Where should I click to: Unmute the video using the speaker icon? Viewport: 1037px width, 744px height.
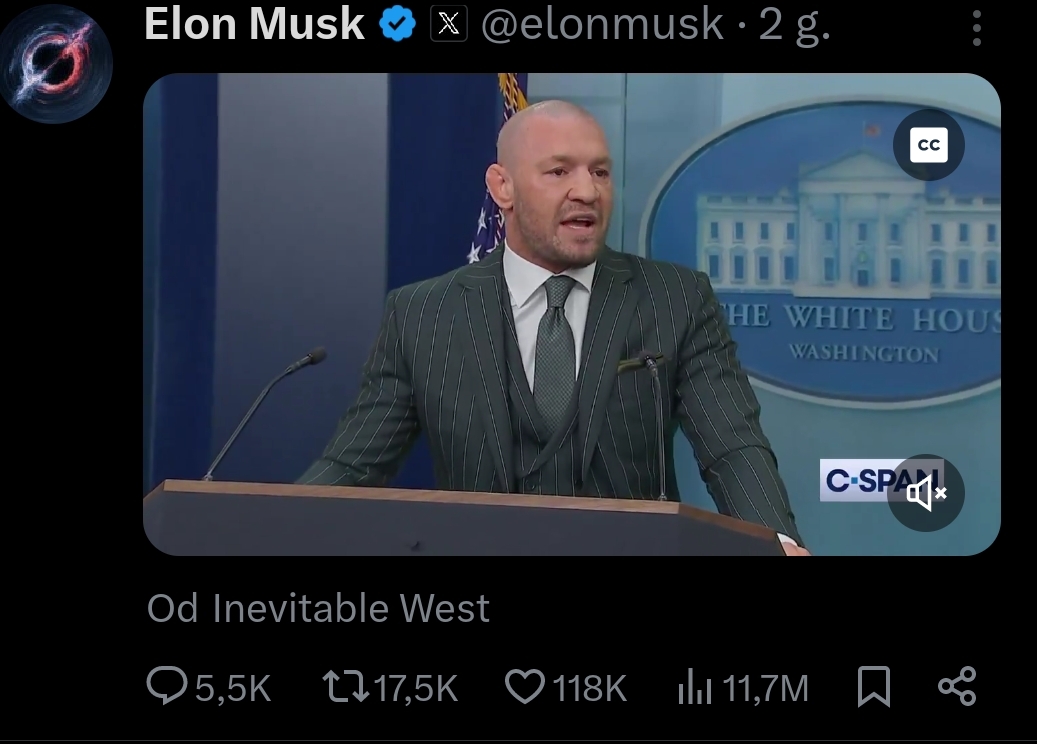(925, 493)
